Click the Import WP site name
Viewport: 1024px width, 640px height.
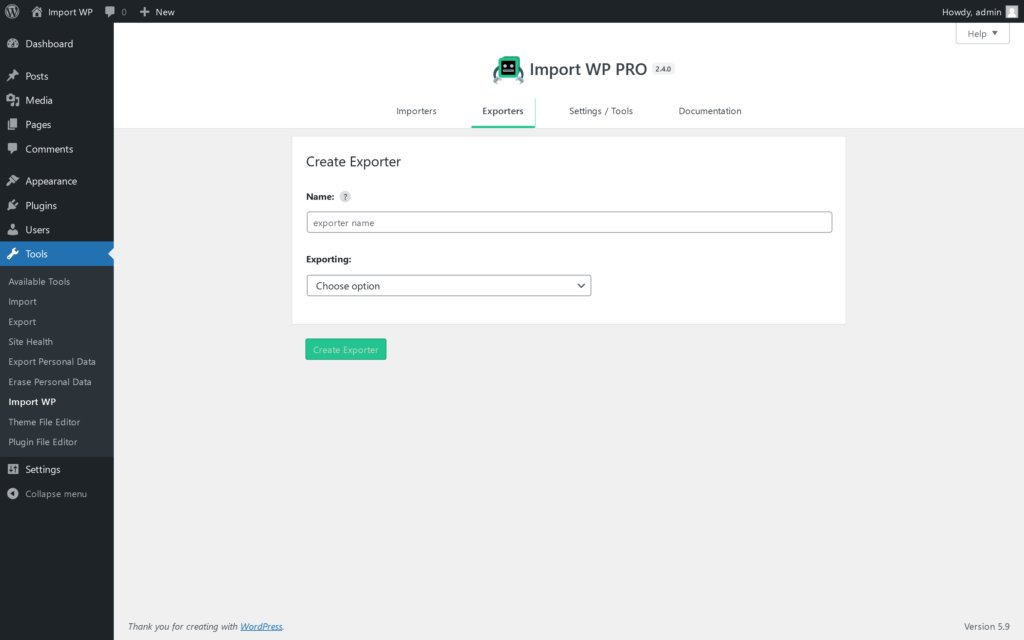coord(70,12)
